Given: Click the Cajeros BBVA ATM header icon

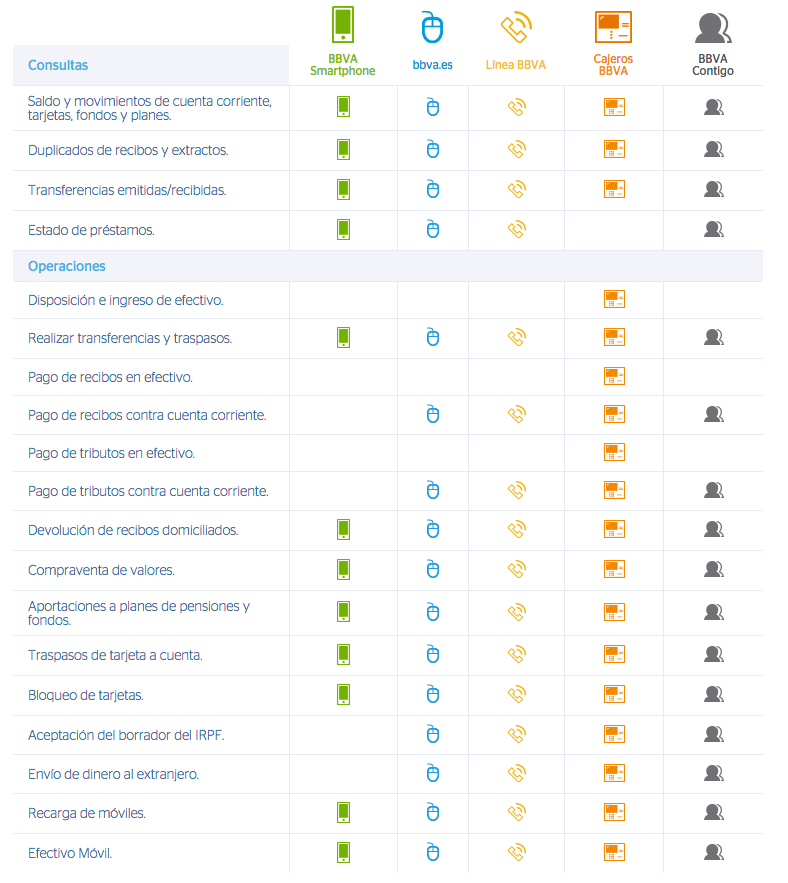Looking at the screenshot, I should (x=613, y=27).
